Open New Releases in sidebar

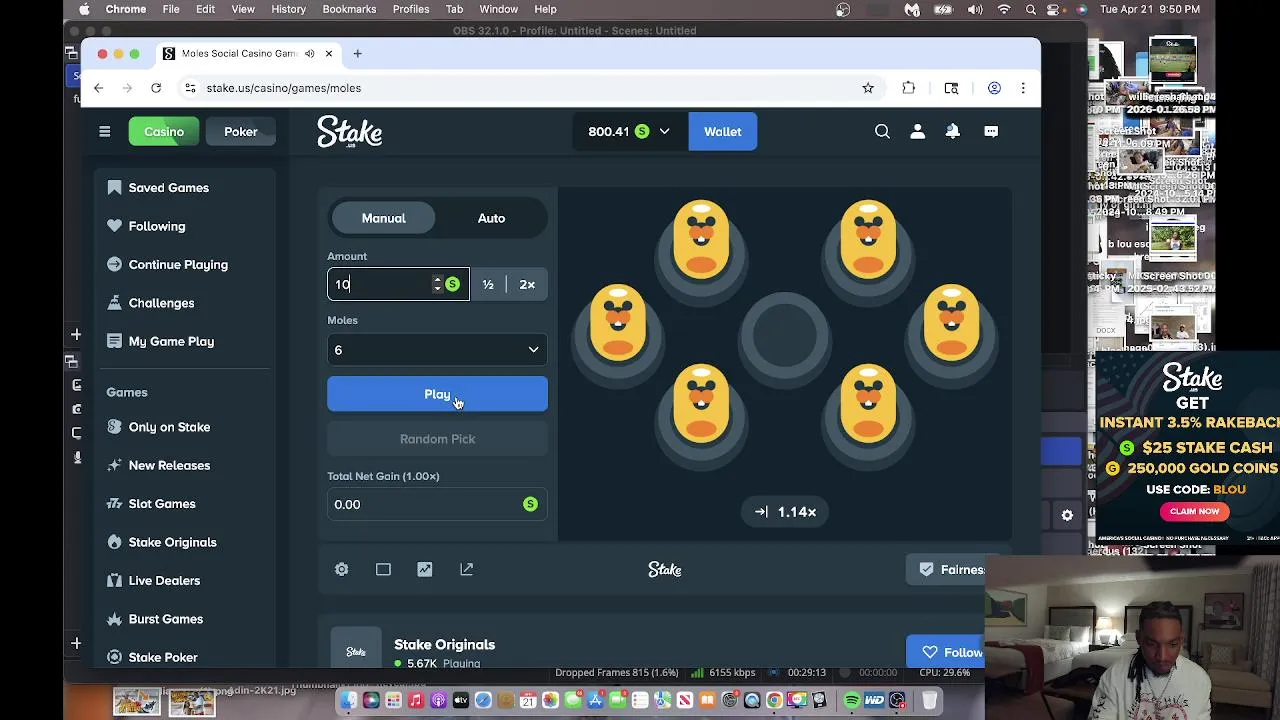coord(169,465)
